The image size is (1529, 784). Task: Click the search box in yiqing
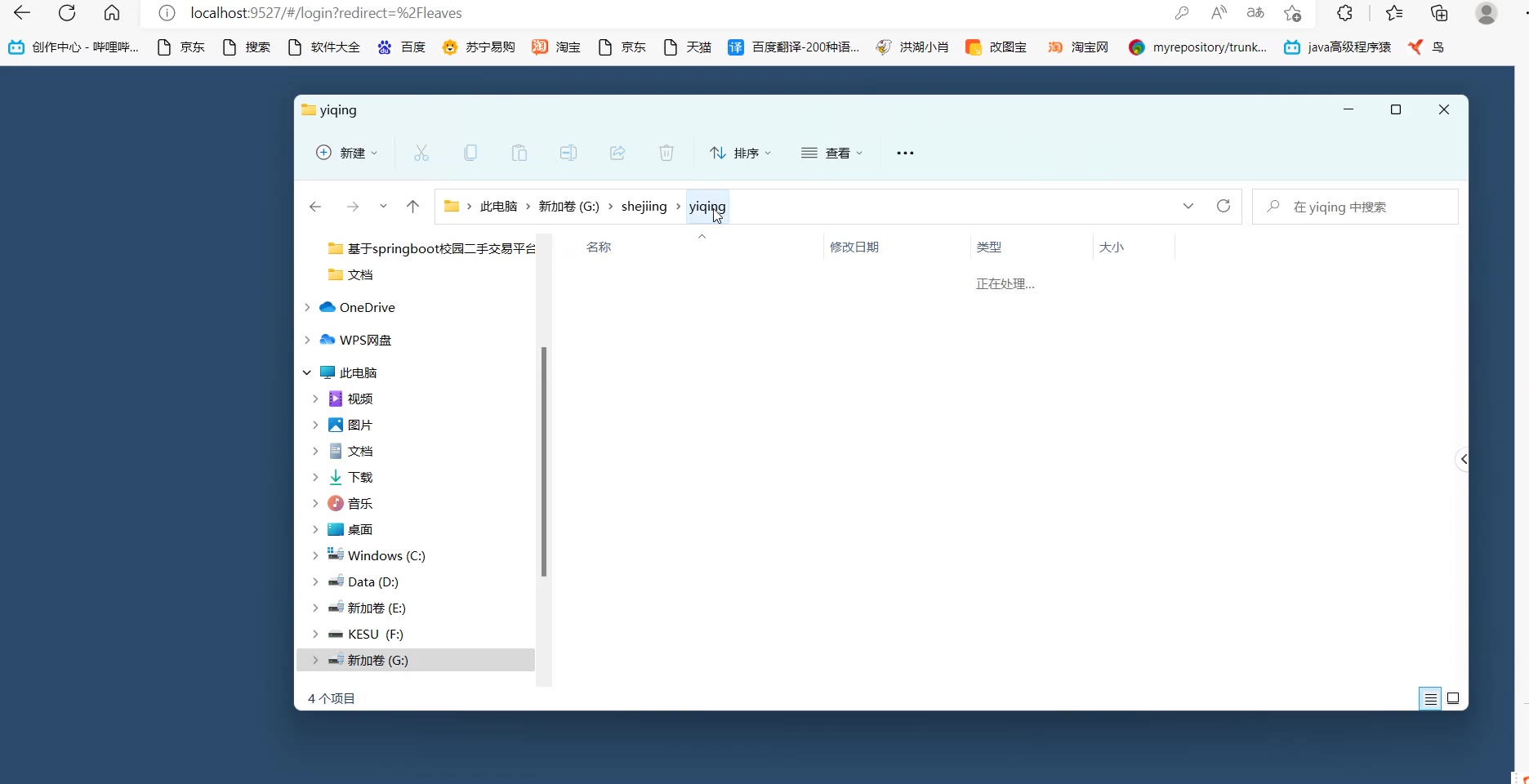tap(1355, 207)
